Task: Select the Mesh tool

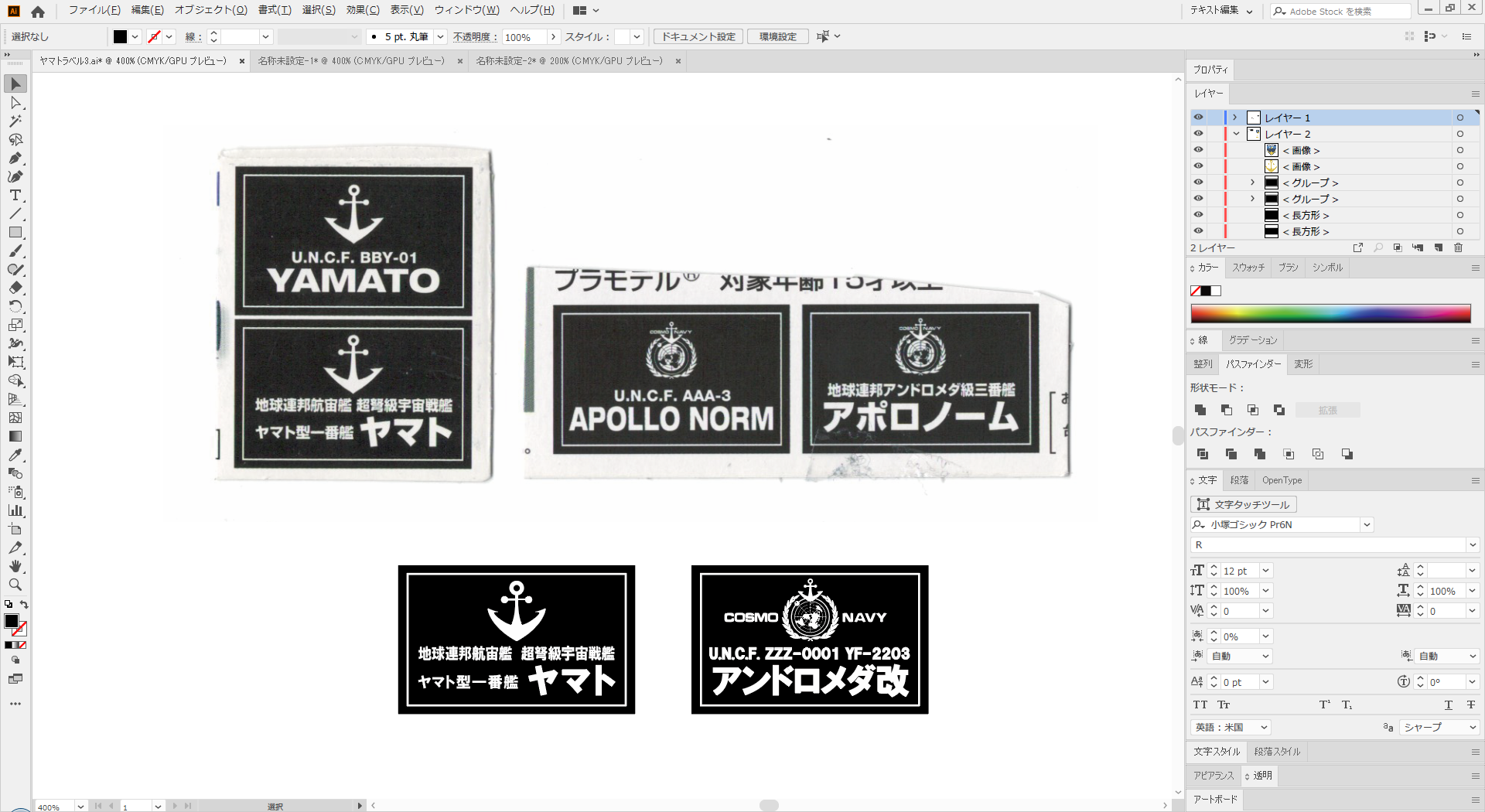Action: tap(15, 418)
